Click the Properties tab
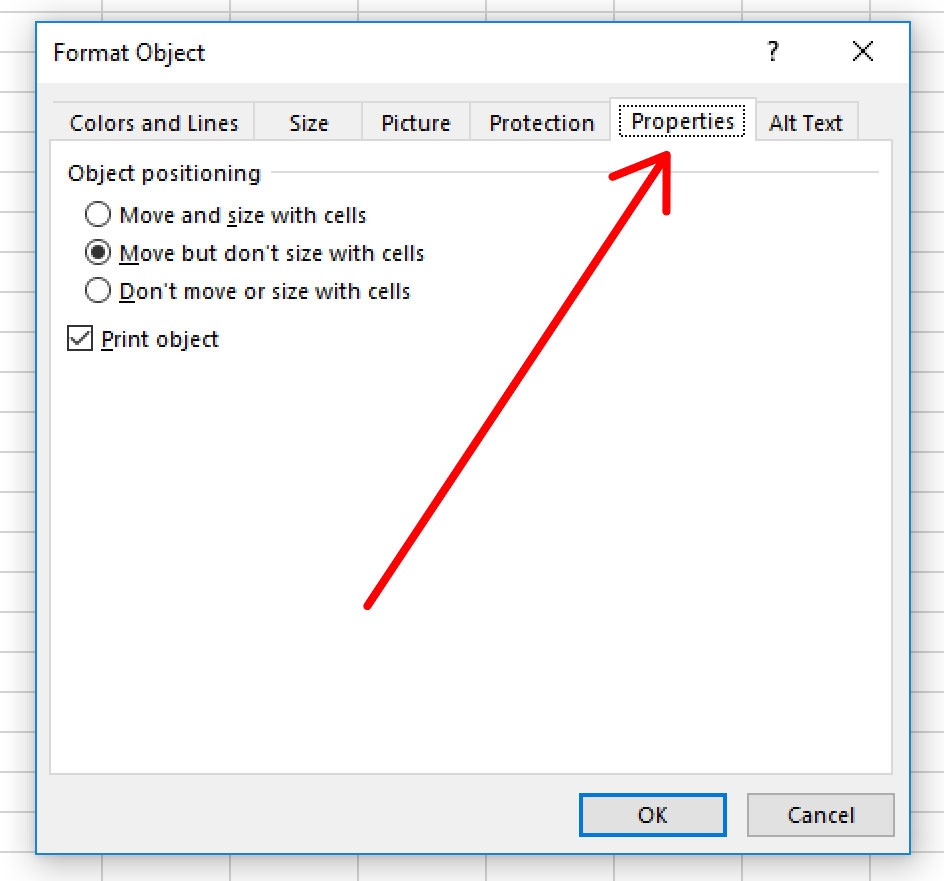944x881 pixels. coord(683,121)
